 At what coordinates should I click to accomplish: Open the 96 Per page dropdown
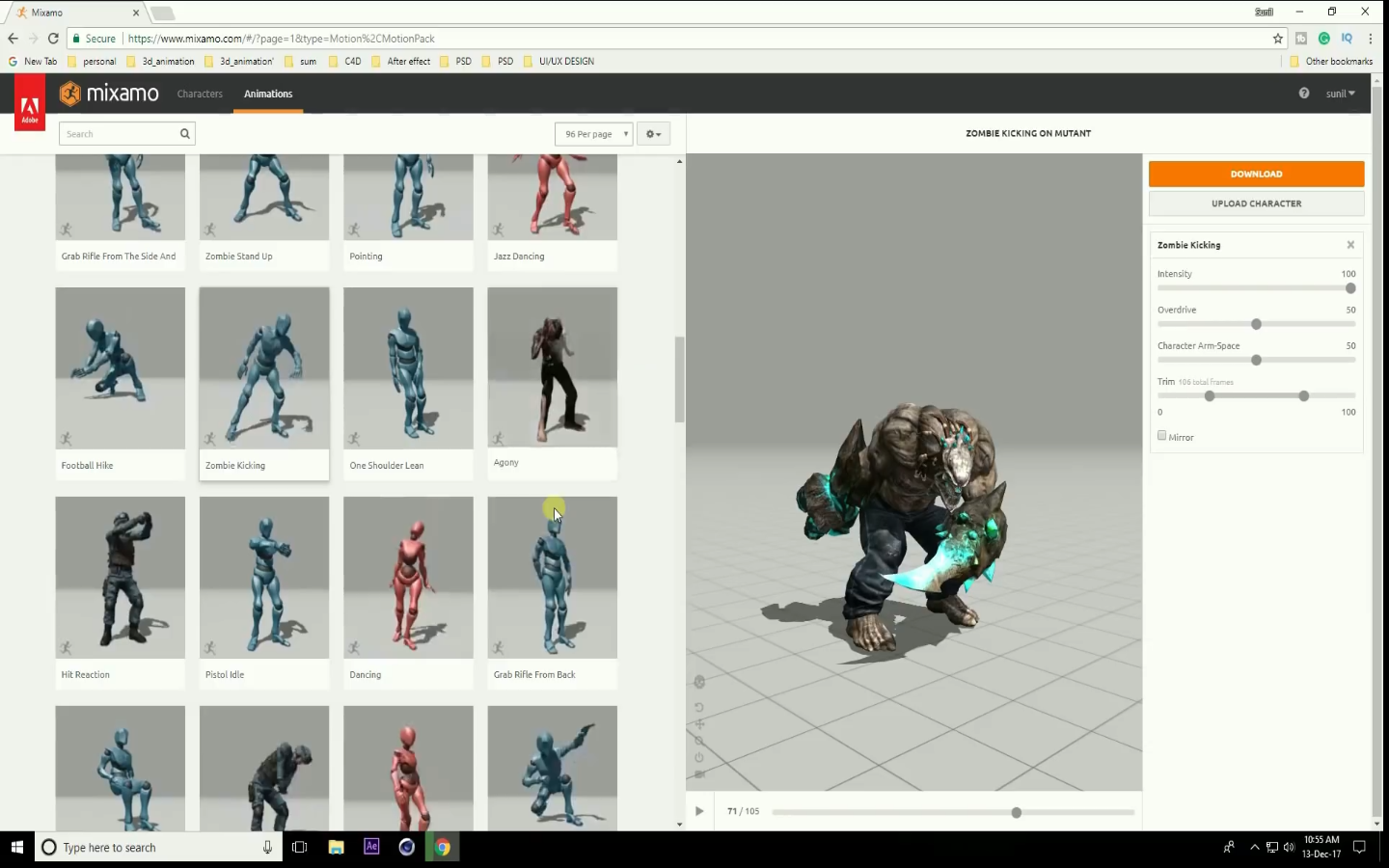pyautogui.click(x=594, y=134)
